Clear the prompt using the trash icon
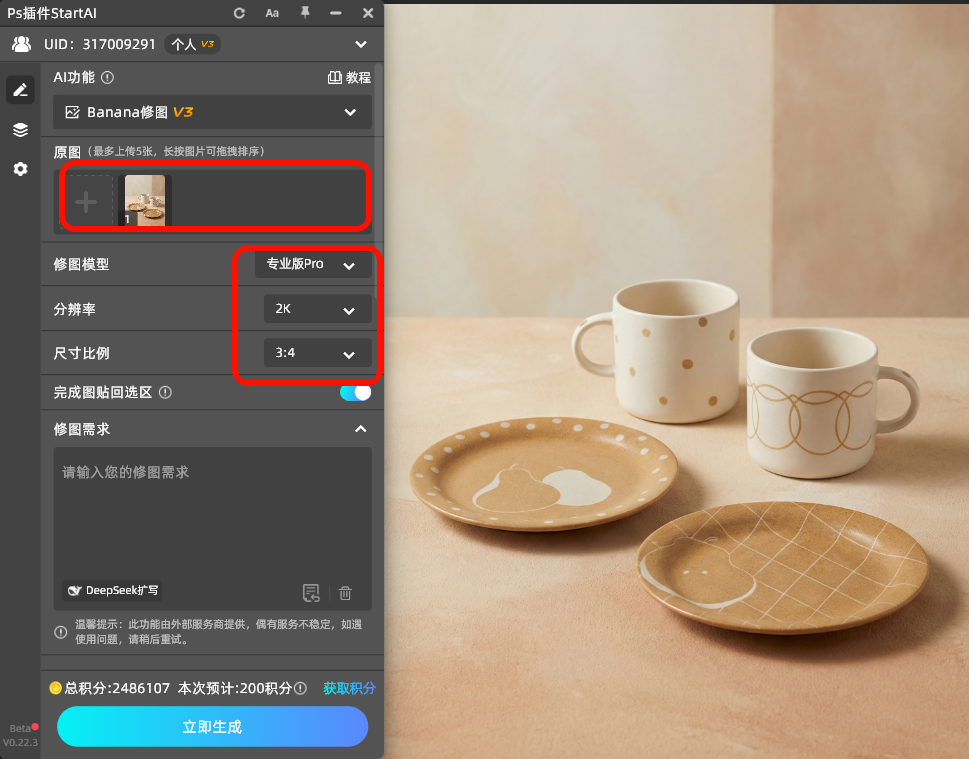The width and height of the screenshot is (969, 759). pos(345,593)
